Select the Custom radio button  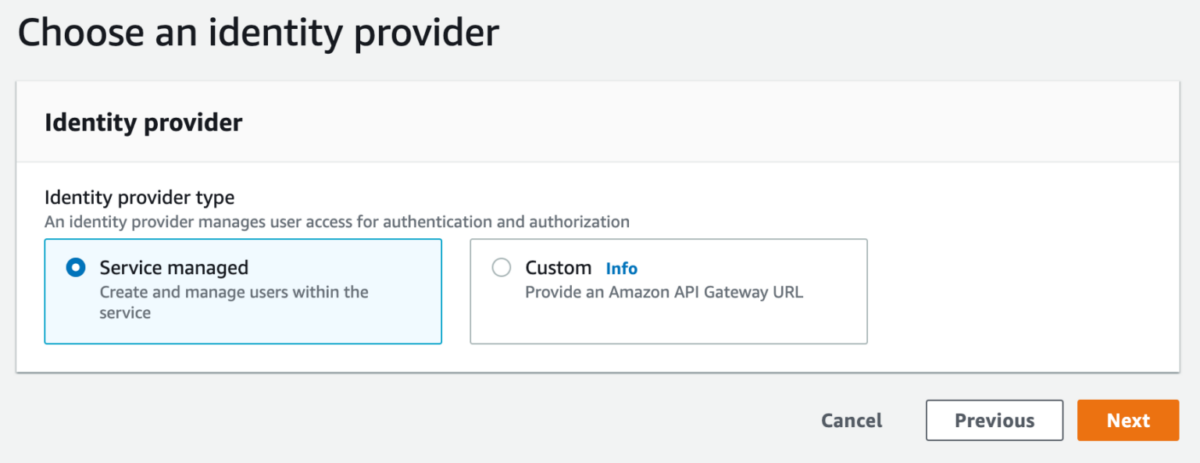(502, 268)
